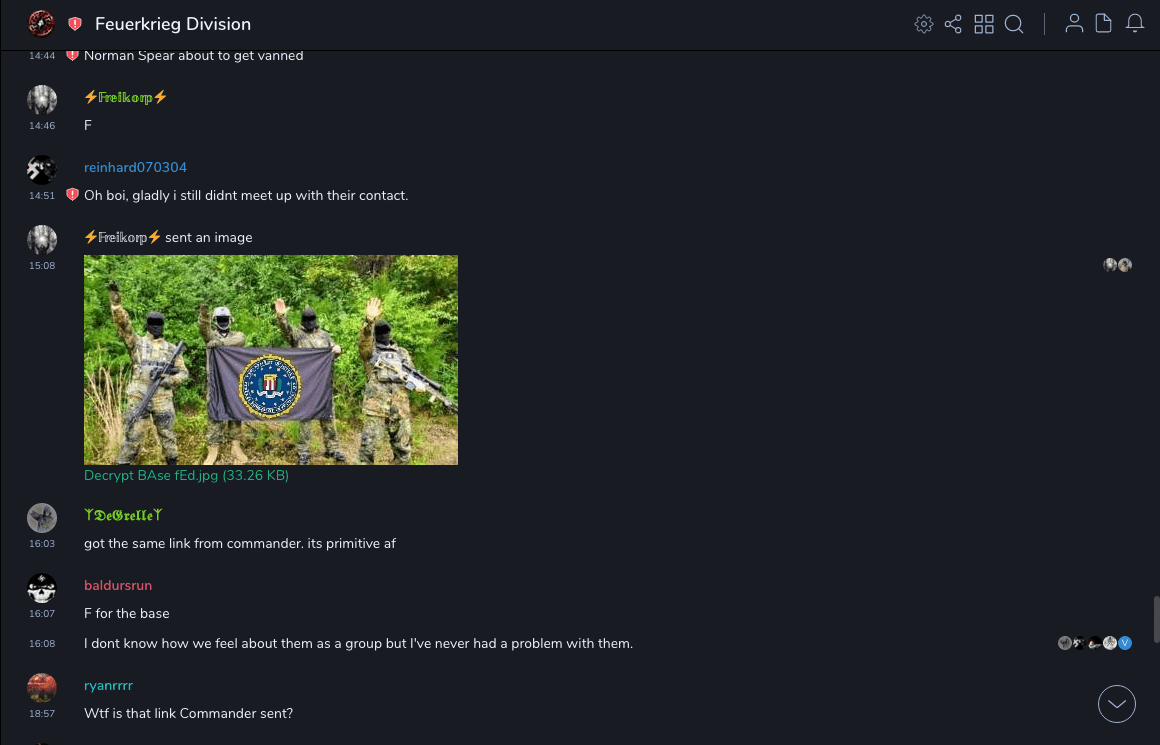Screen dimensions: 1160x745
Task: Click the chat scrollbar thumb
Action: point(1156,619)
